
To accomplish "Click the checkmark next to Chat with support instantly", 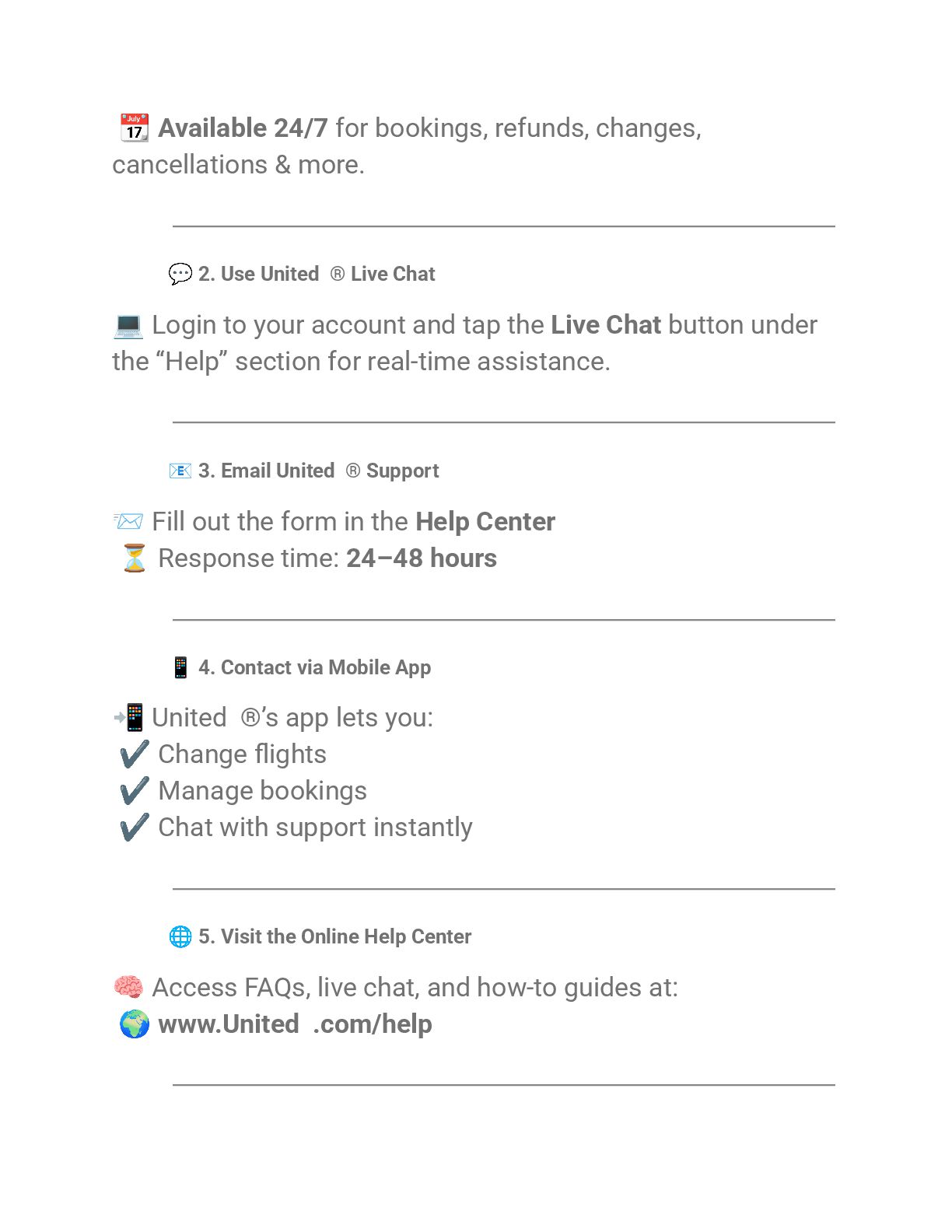I will click(134, 827).
